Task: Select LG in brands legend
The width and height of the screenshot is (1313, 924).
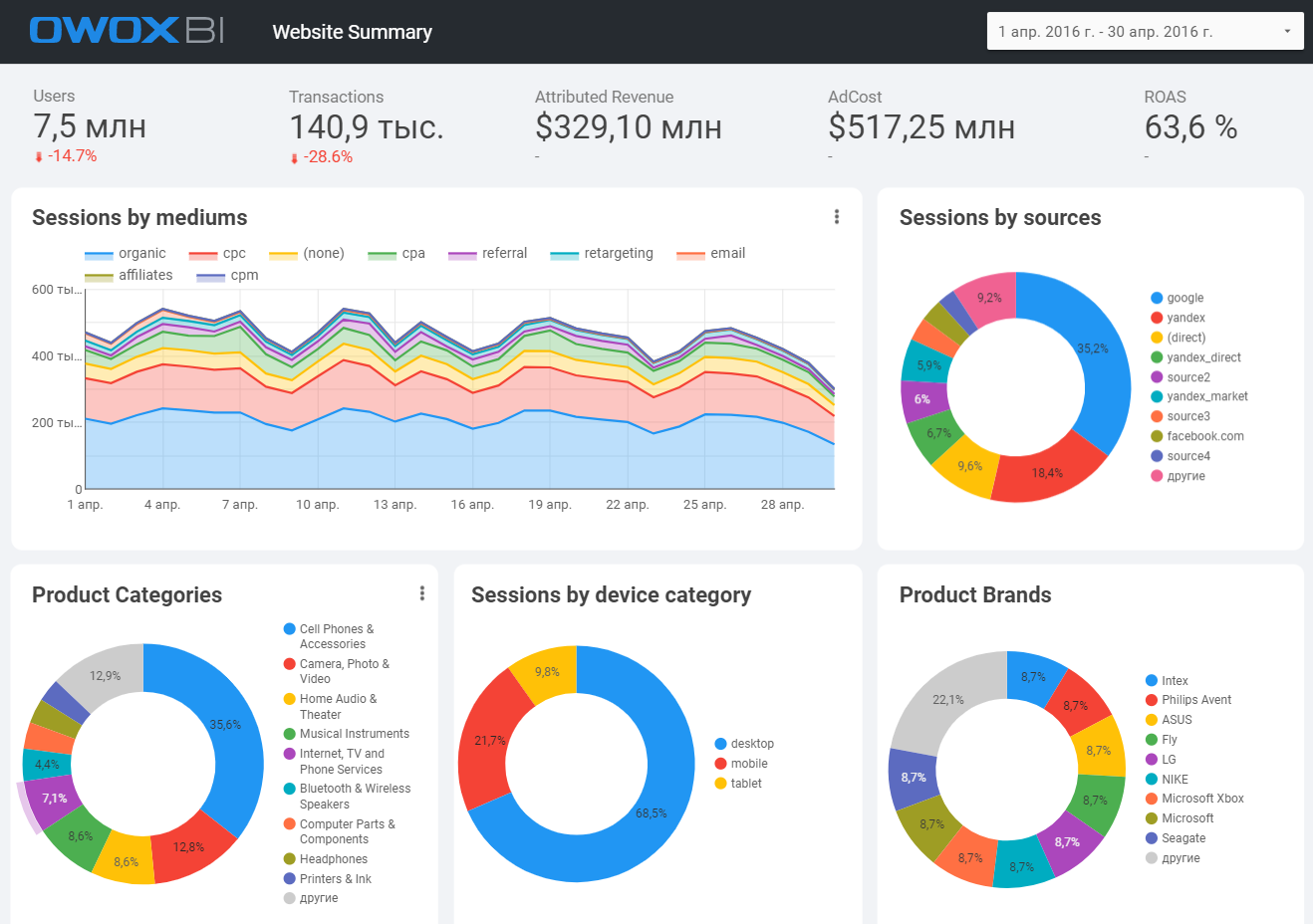Action: tap(1161, 760)
